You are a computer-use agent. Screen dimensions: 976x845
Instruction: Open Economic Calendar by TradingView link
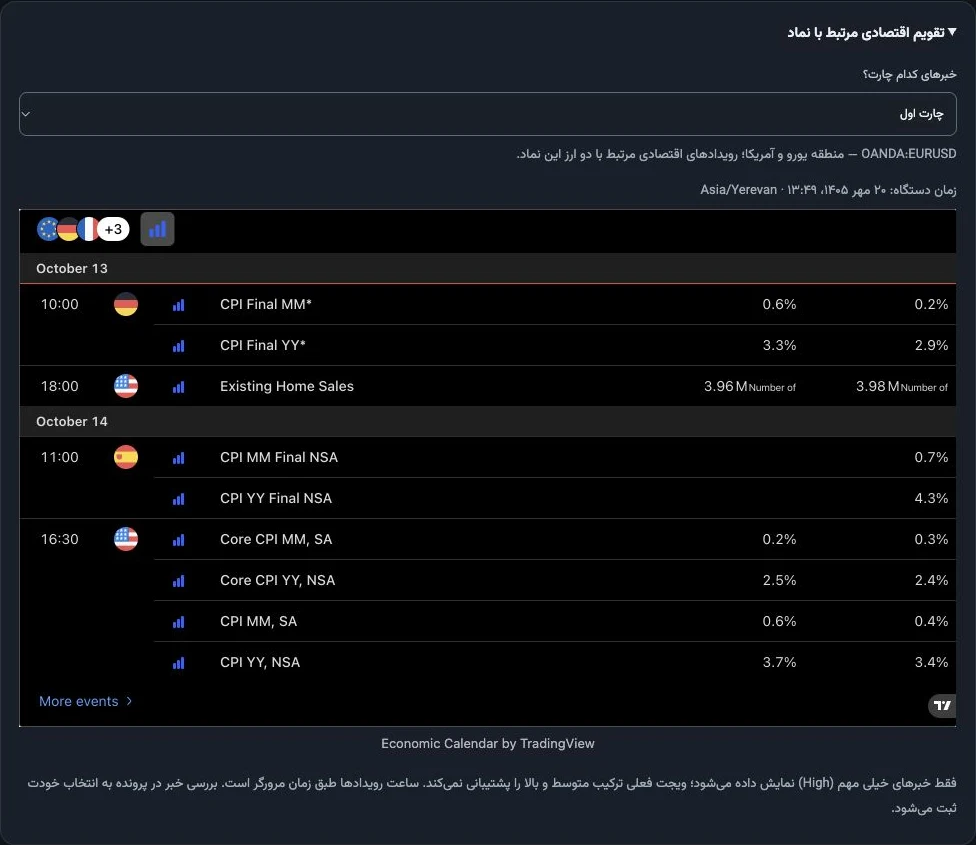pos(487,744)
